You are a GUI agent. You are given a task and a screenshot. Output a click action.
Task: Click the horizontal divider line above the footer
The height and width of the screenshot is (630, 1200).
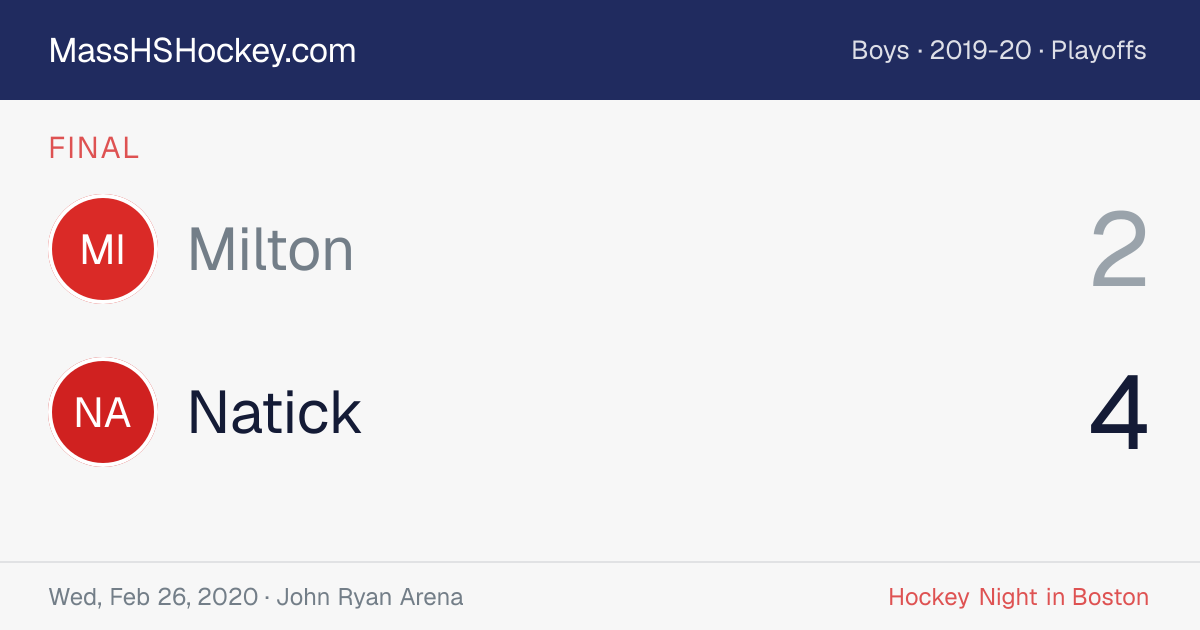[x=600, y=562]
